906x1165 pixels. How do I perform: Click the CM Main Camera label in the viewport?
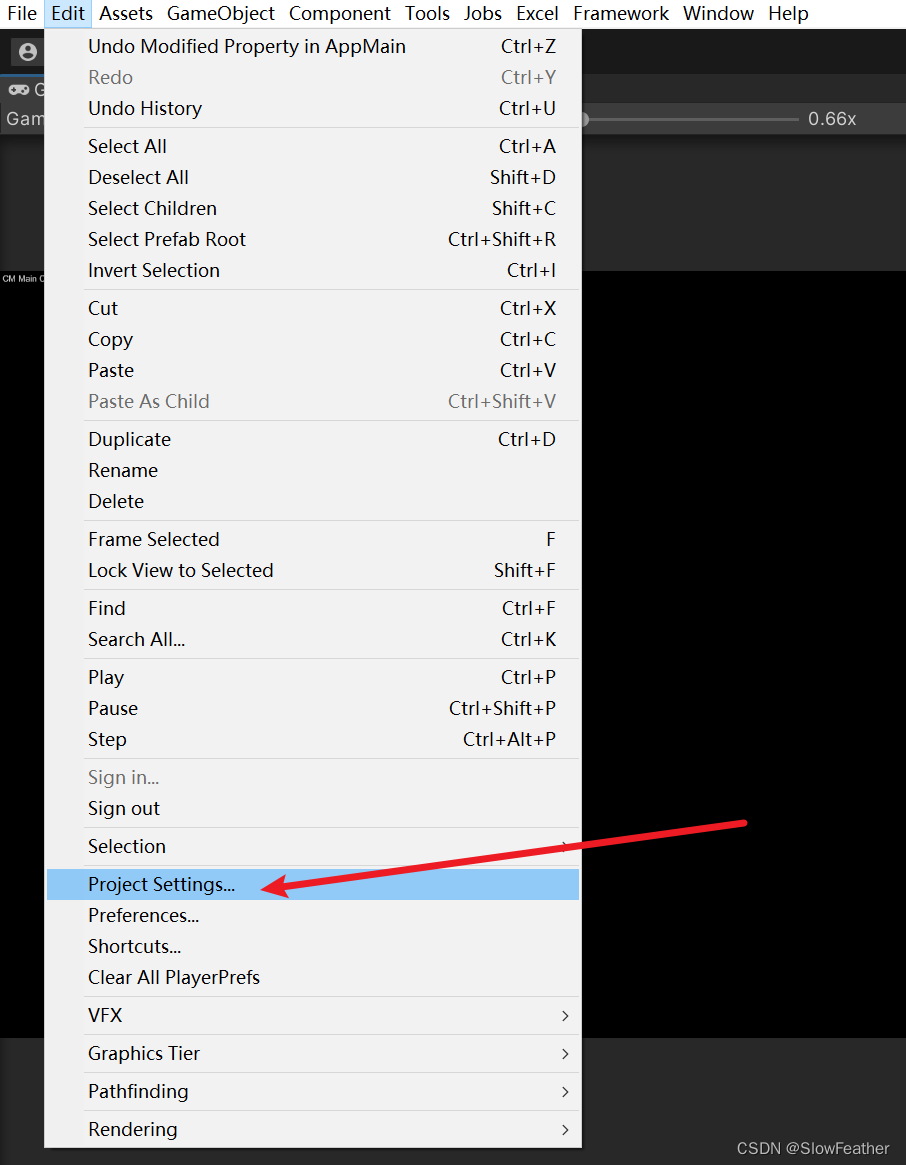(x=24, y=279)
